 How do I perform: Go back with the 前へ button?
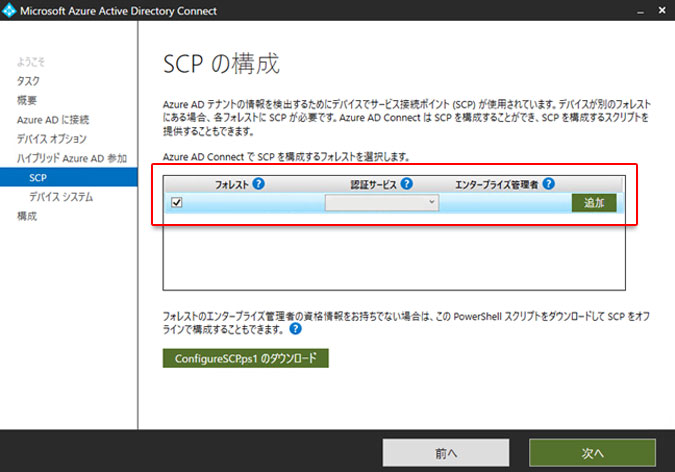tap(446, 453)
